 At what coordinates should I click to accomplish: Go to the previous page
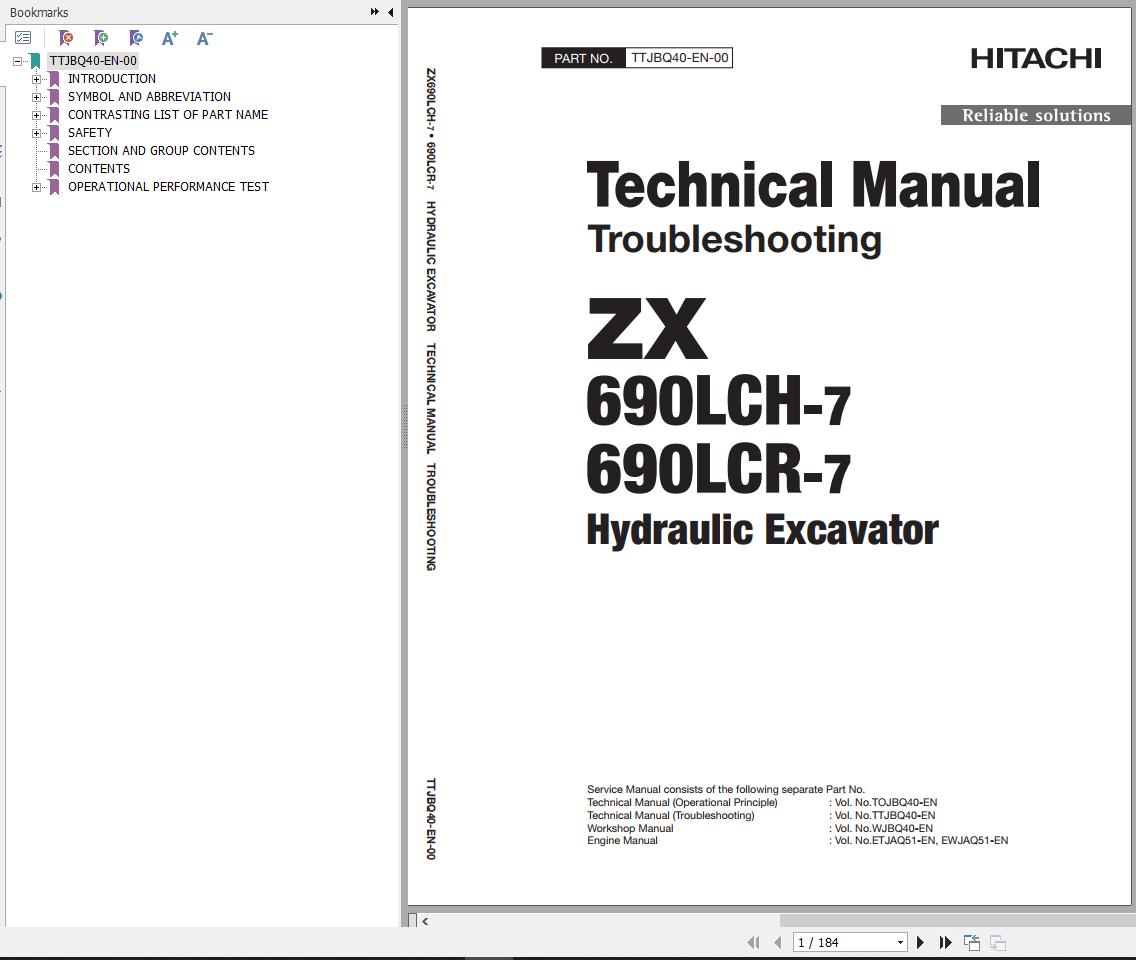[x=778, y=943]
